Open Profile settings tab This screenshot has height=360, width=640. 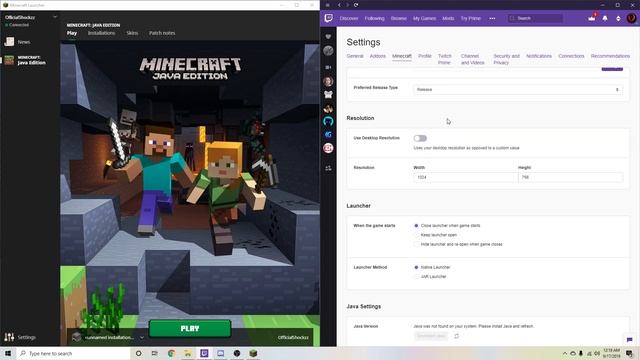tap(425, 56)
